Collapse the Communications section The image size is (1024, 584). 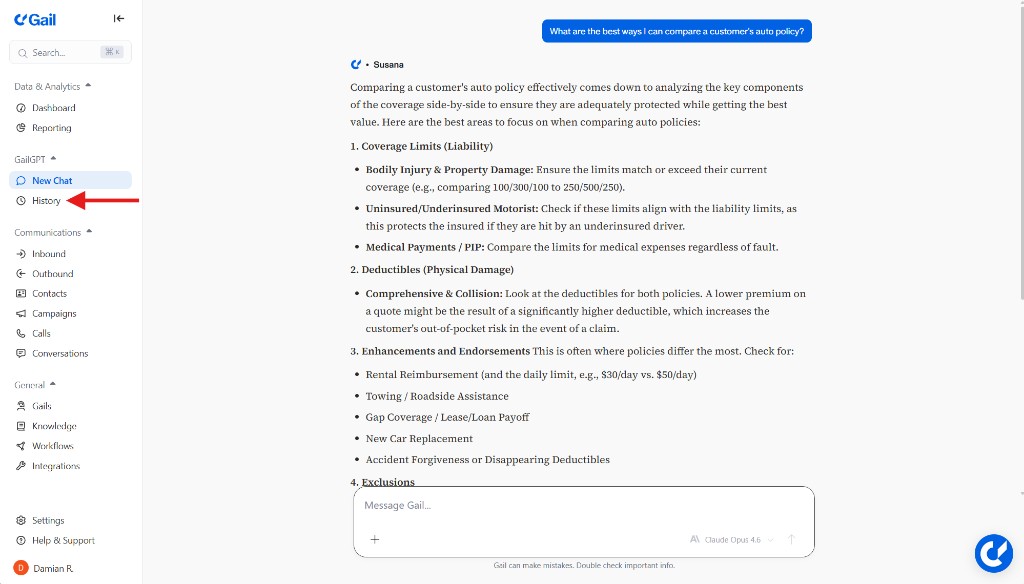click(x=89, y=232)
